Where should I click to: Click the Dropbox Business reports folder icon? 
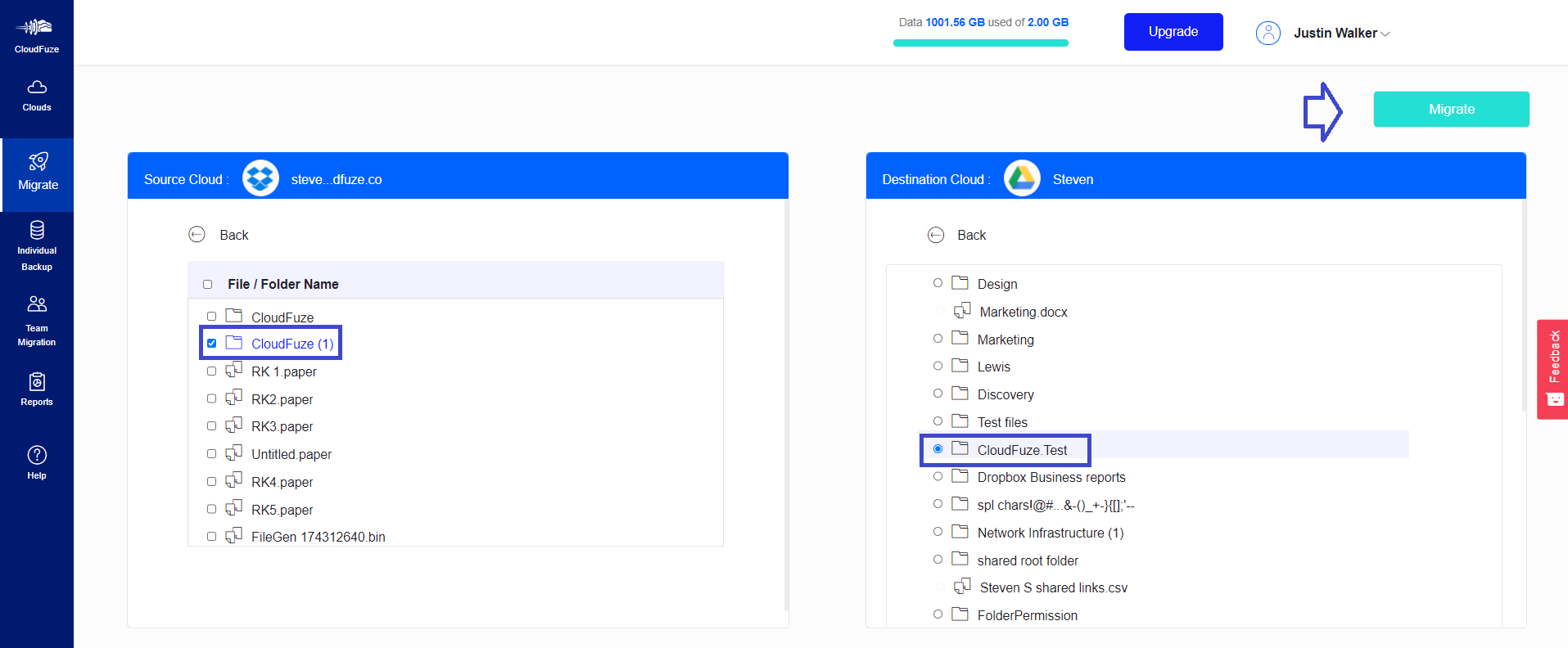click(x=960, y=475)
